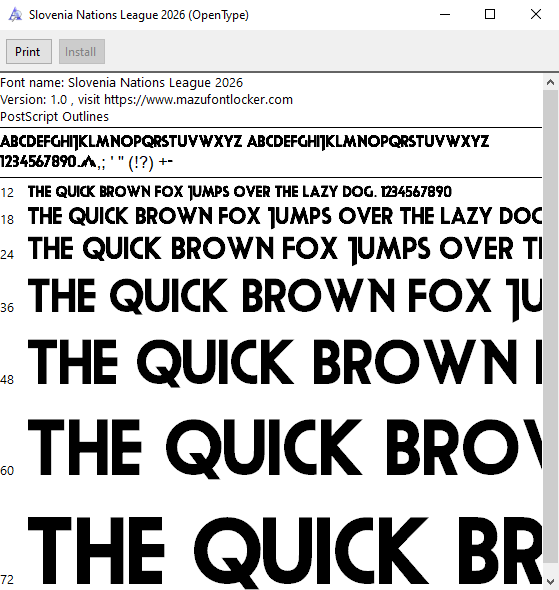
Task: Click the uppercase alphabet sample line
Action: coord(245,142)
